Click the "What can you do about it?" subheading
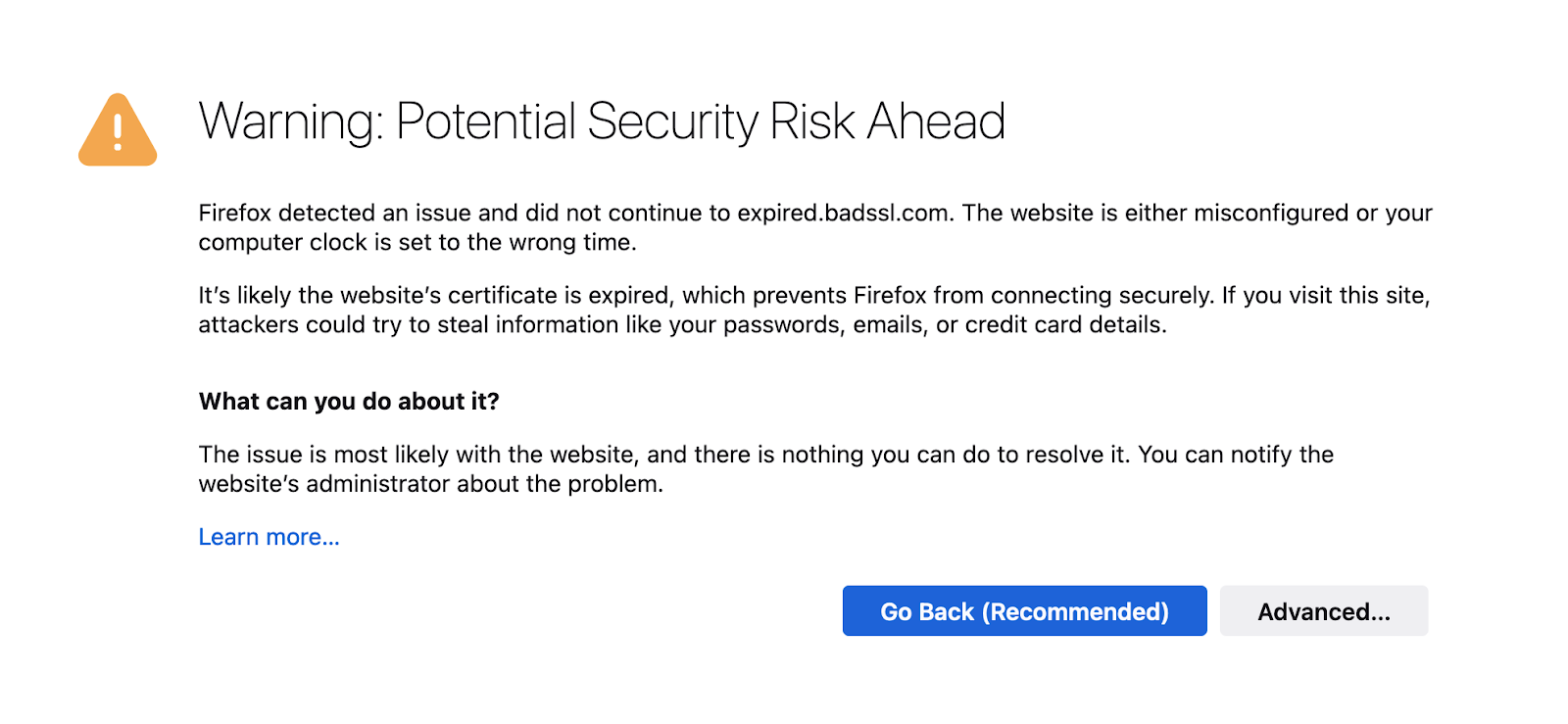Viewport: 1568px width, 724px height. click(x=349, y=402)
